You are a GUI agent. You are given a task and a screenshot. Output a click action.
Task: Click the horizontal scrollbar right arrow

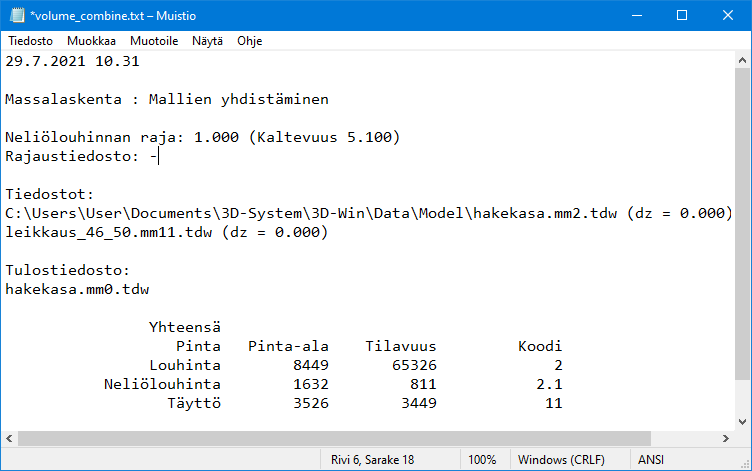pos(725,439)
